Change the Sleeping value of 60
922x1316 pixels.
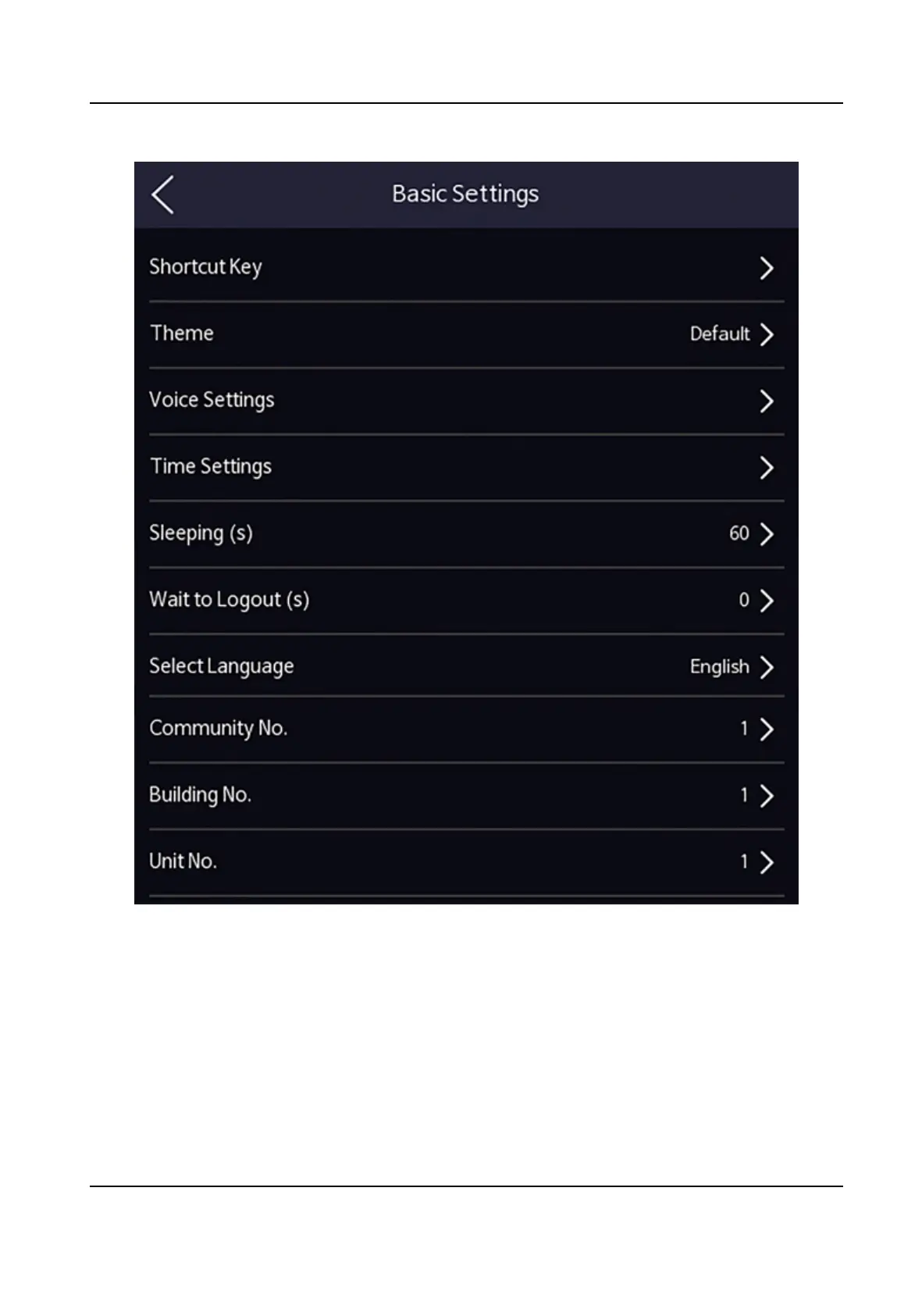tap(739, 533)
